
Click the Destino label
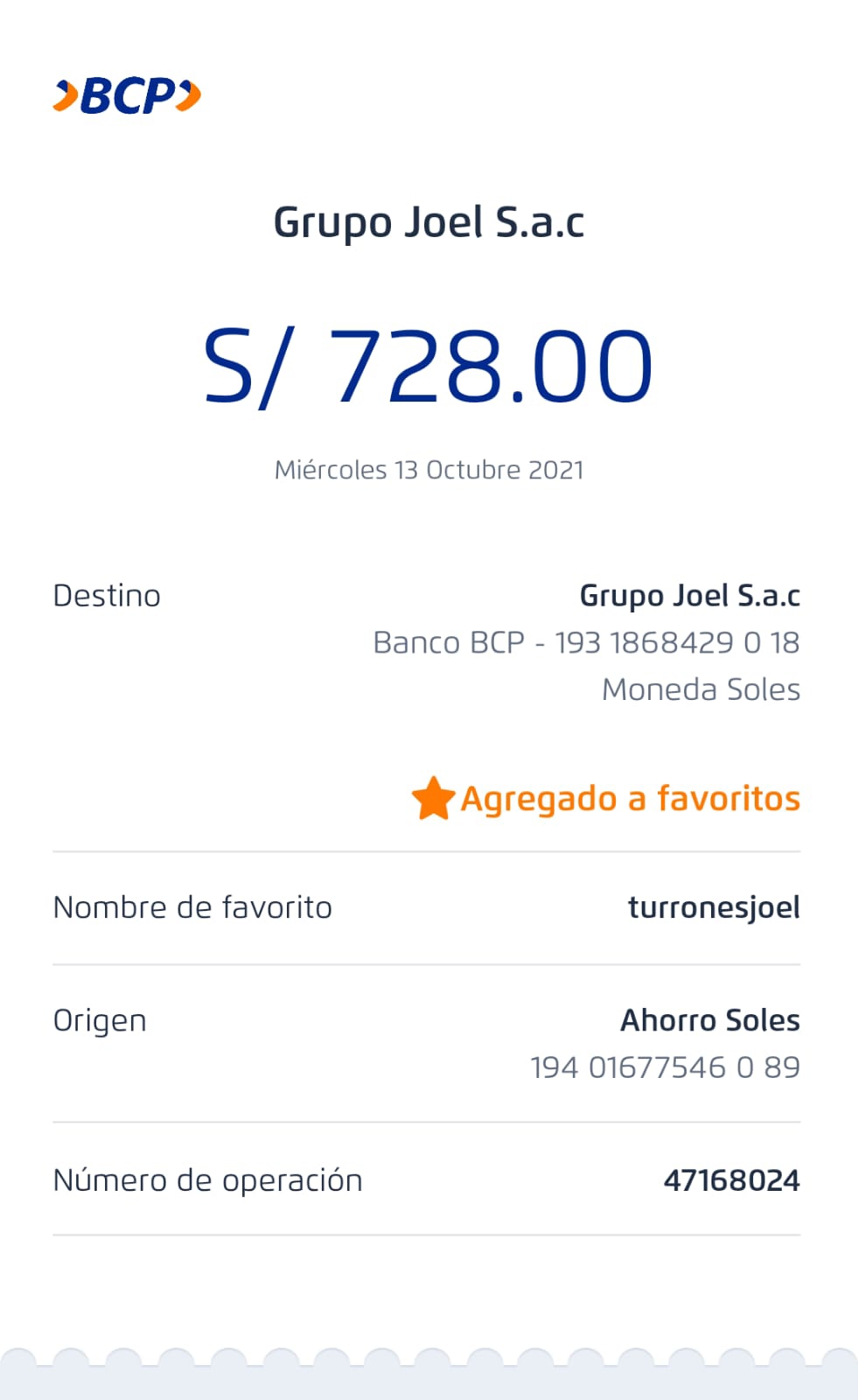[x=107, y=596]
